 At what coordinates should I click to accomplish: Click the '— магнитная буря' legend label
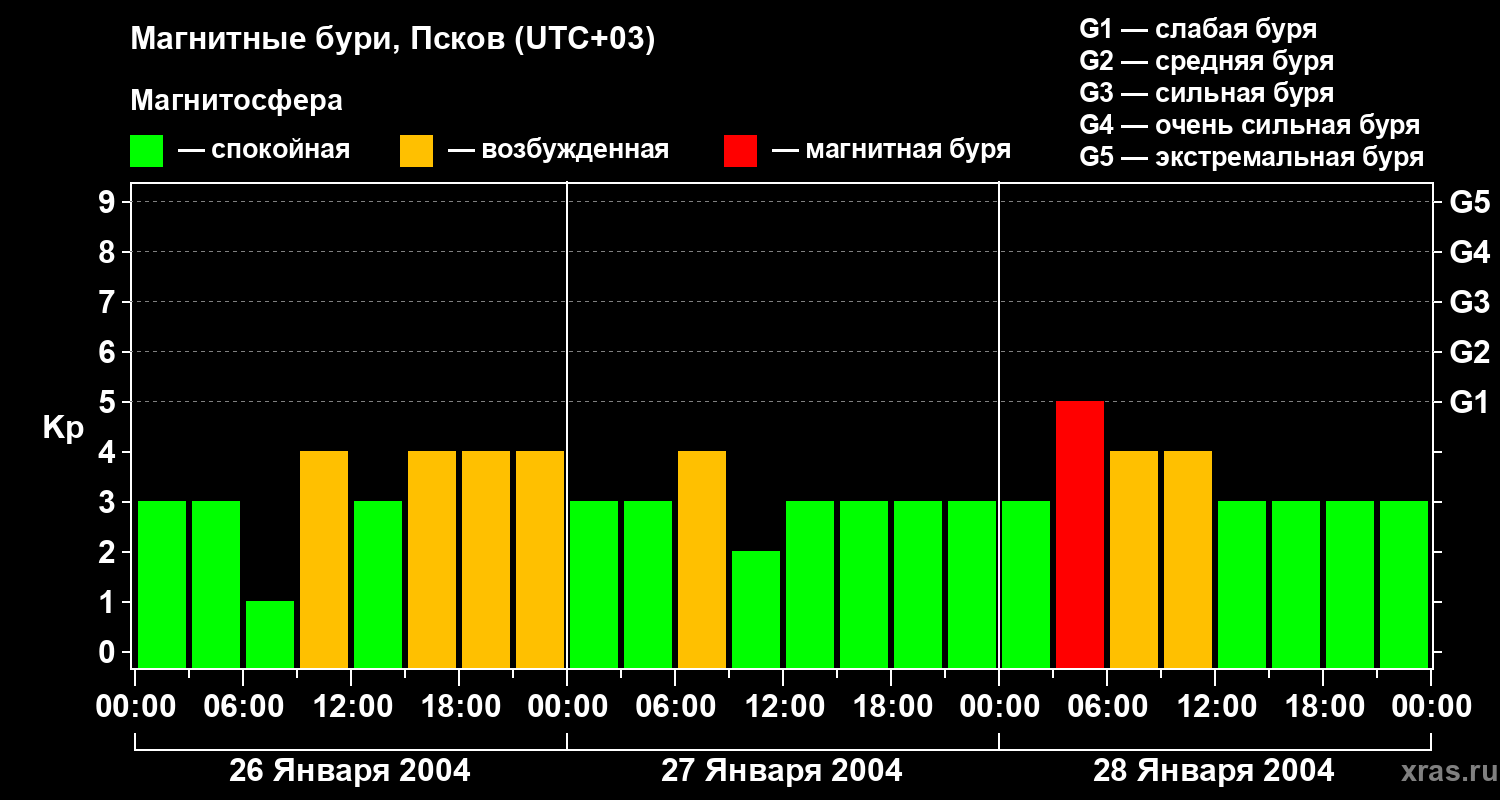(891, 151)
